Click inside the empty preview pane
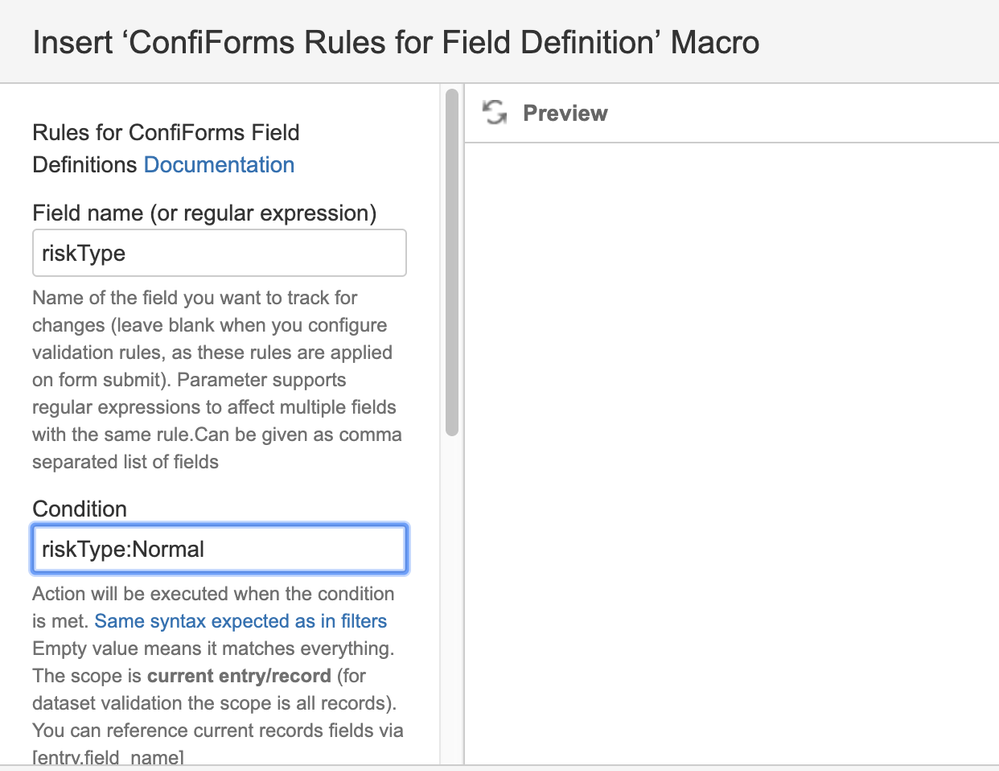This screenshot has width=999, height=771. tap(730, 450)
